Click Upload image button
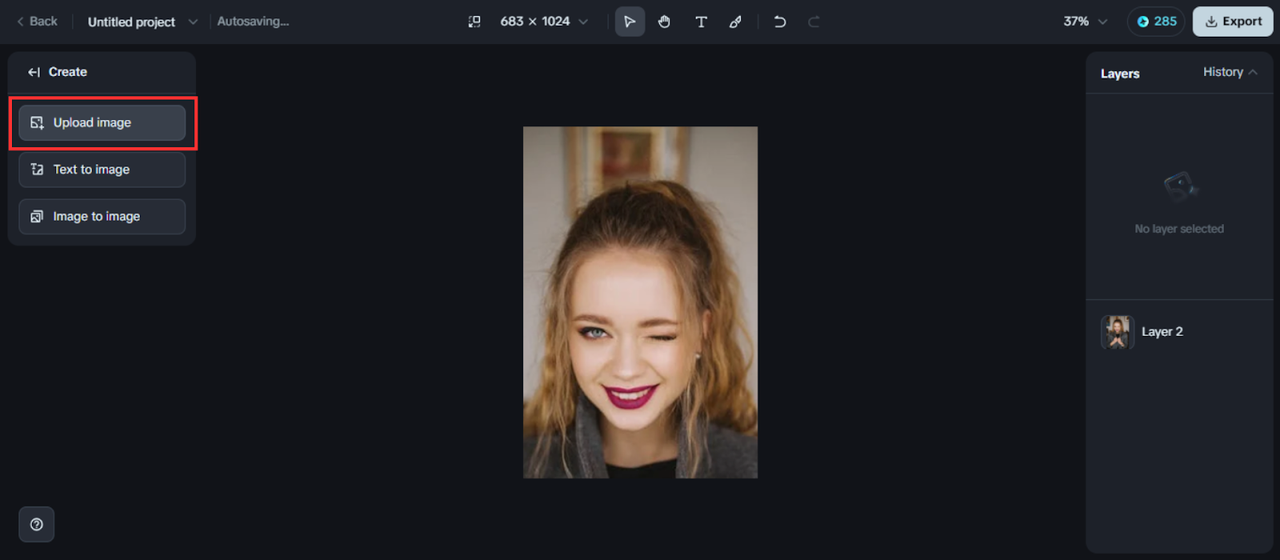1280x560 pixels. tap(102, 122)
